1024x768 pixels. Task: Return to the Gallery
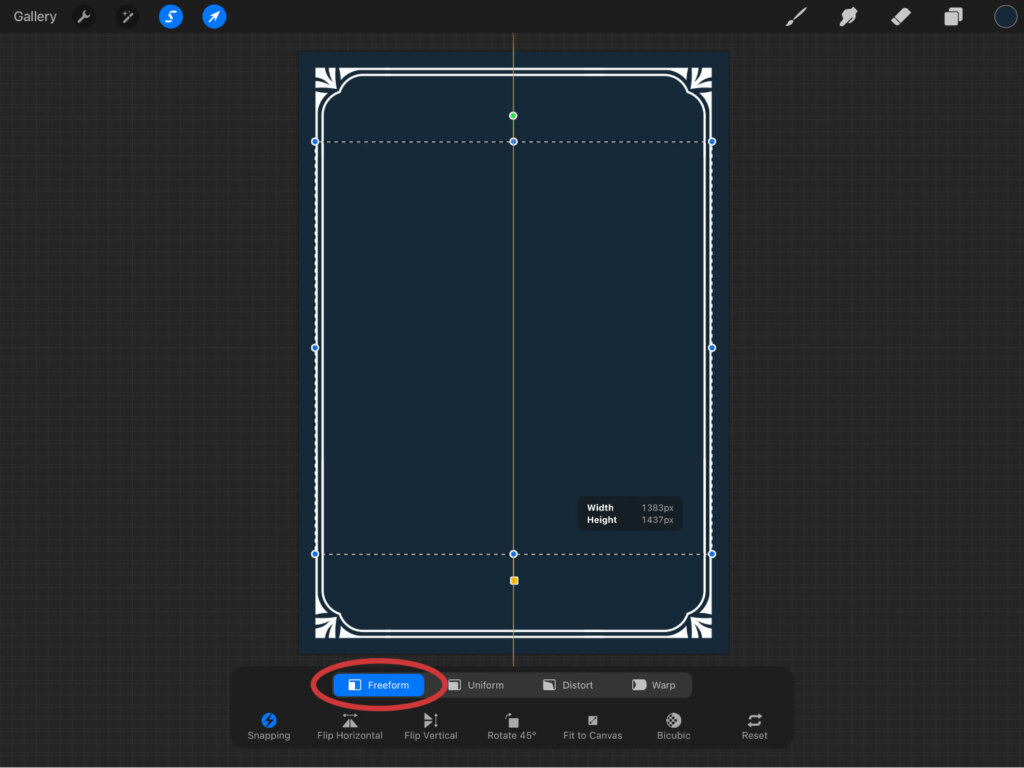point(35,17)
